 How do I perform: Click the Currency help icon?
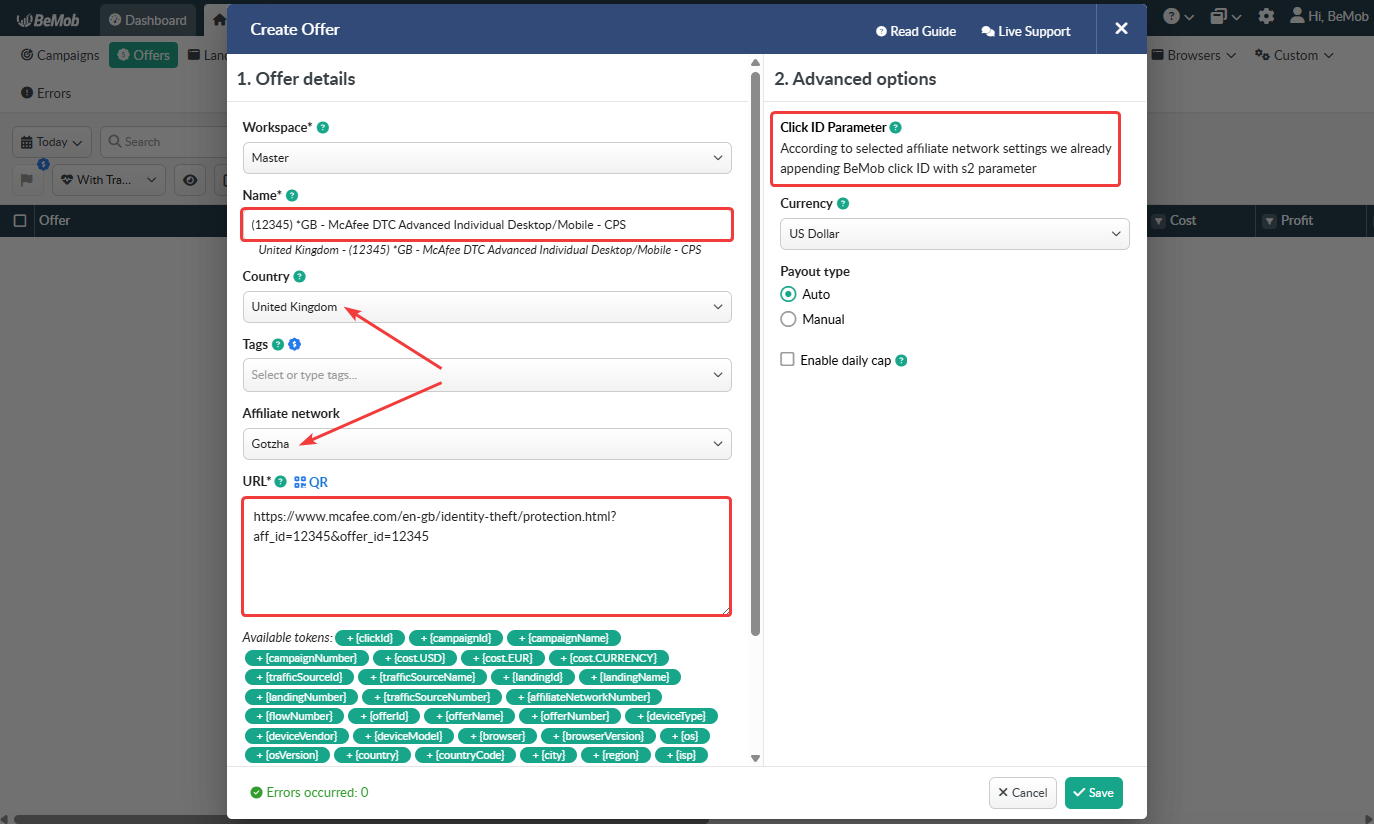pos(843,203)
